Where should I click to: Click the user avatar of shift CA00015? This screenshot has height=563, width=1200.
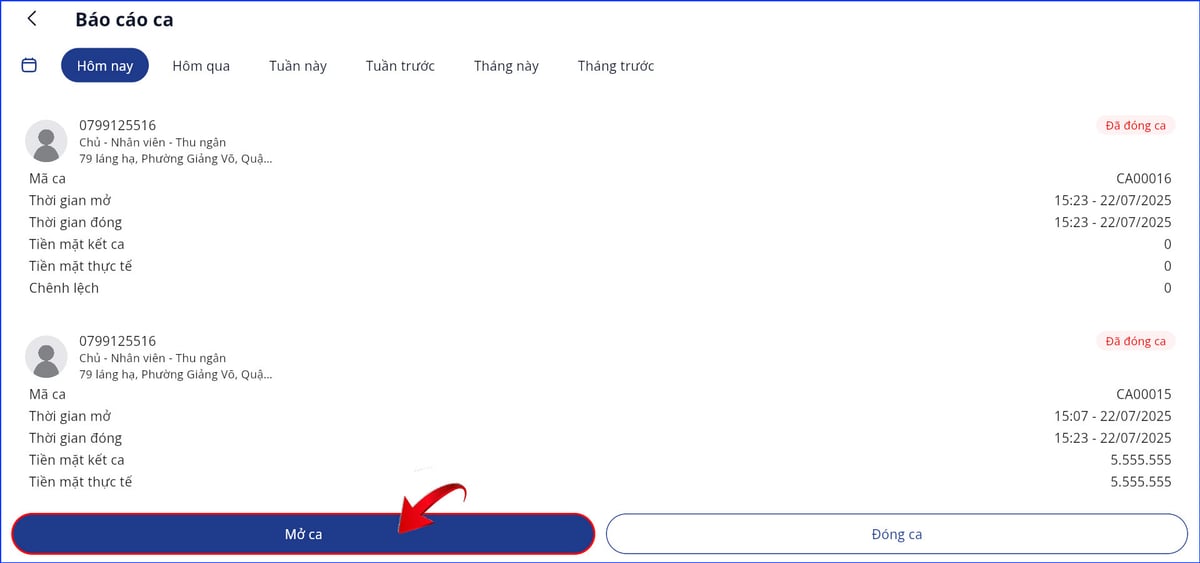(46, 357)
